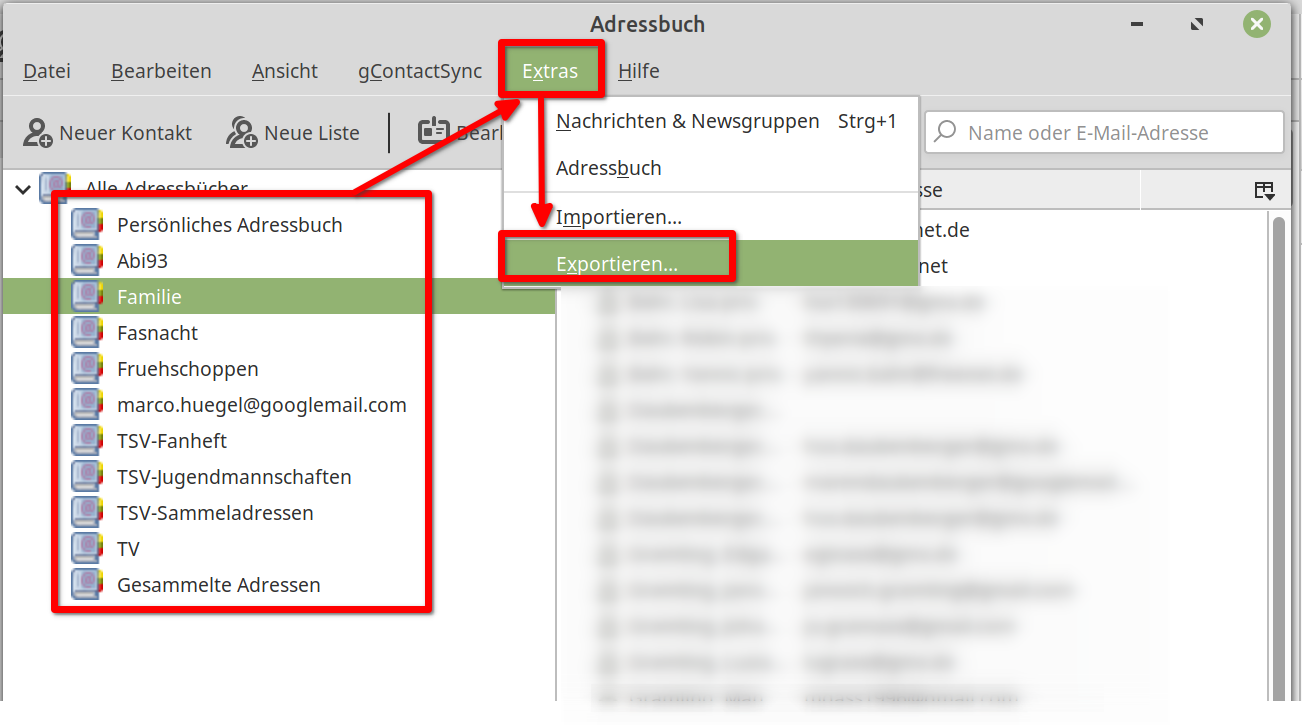1302x726 pixels.
Task: Click the Name oder E-Mail-Adresse search field
Action: (1110, 133)
